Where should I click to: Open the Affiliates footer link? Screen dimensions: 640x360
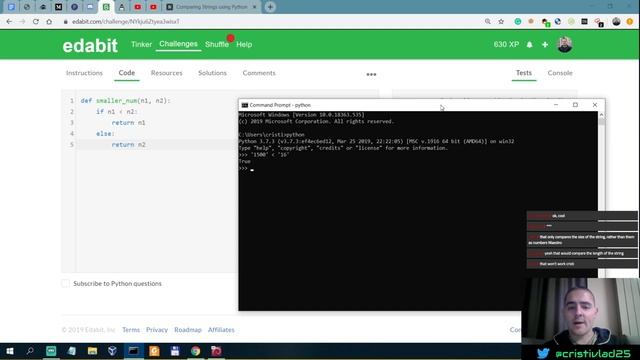click(221, 330)
